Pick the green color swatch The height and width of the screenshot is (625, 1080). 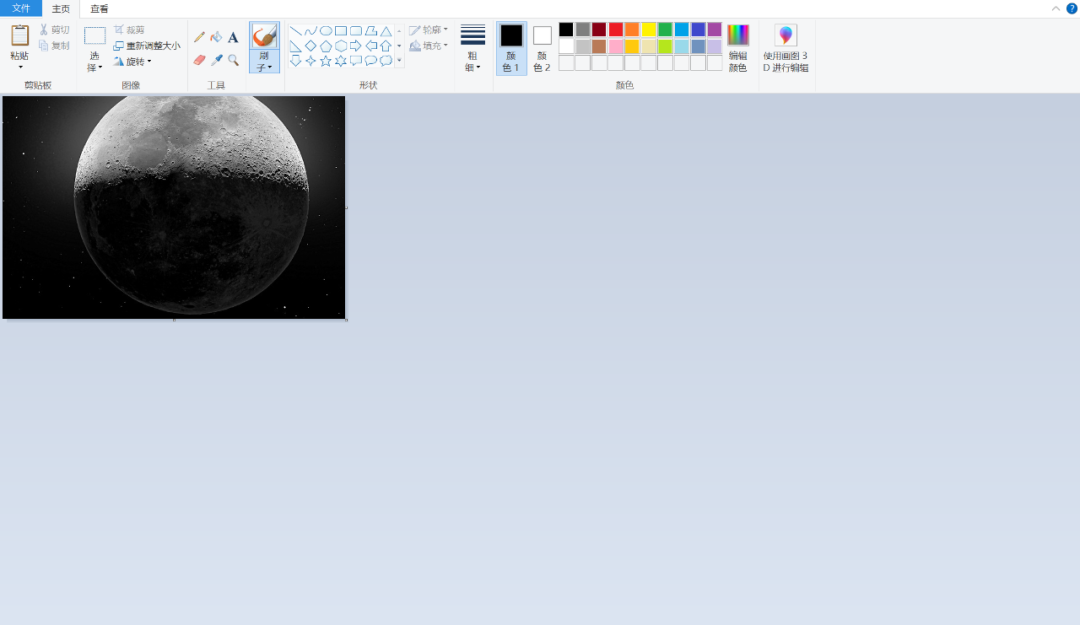tap(665, 29)
